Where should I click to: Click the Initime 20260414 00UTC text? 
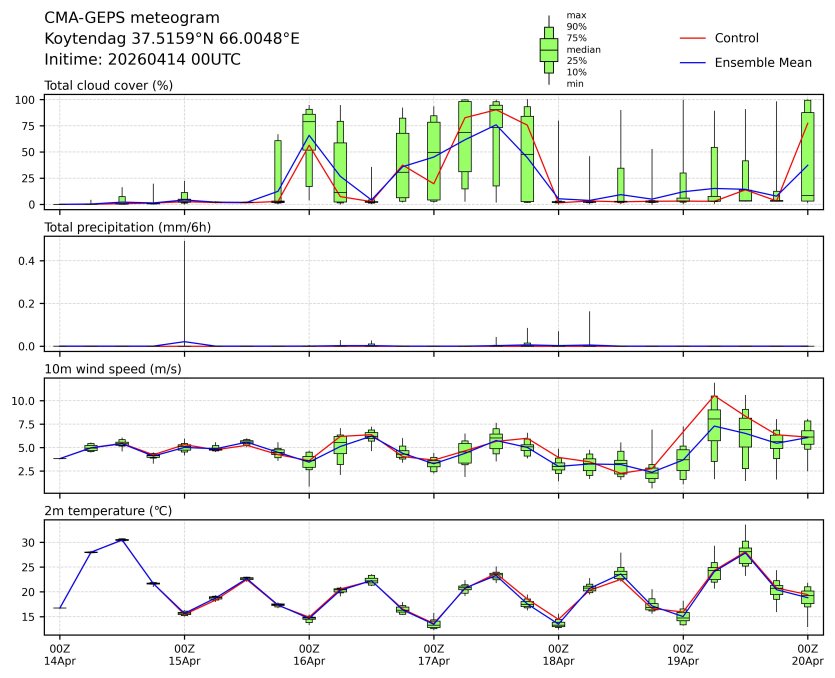point(143,60)
